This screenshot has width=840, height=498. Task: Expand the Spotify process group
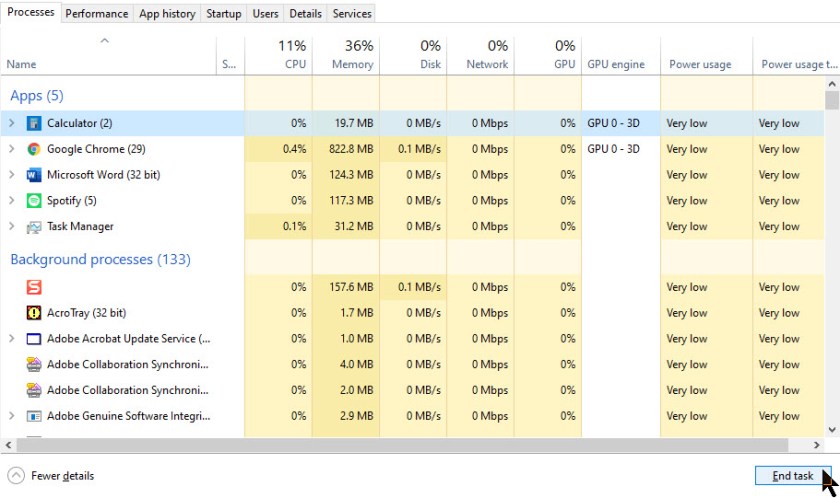tap(12, 201)
